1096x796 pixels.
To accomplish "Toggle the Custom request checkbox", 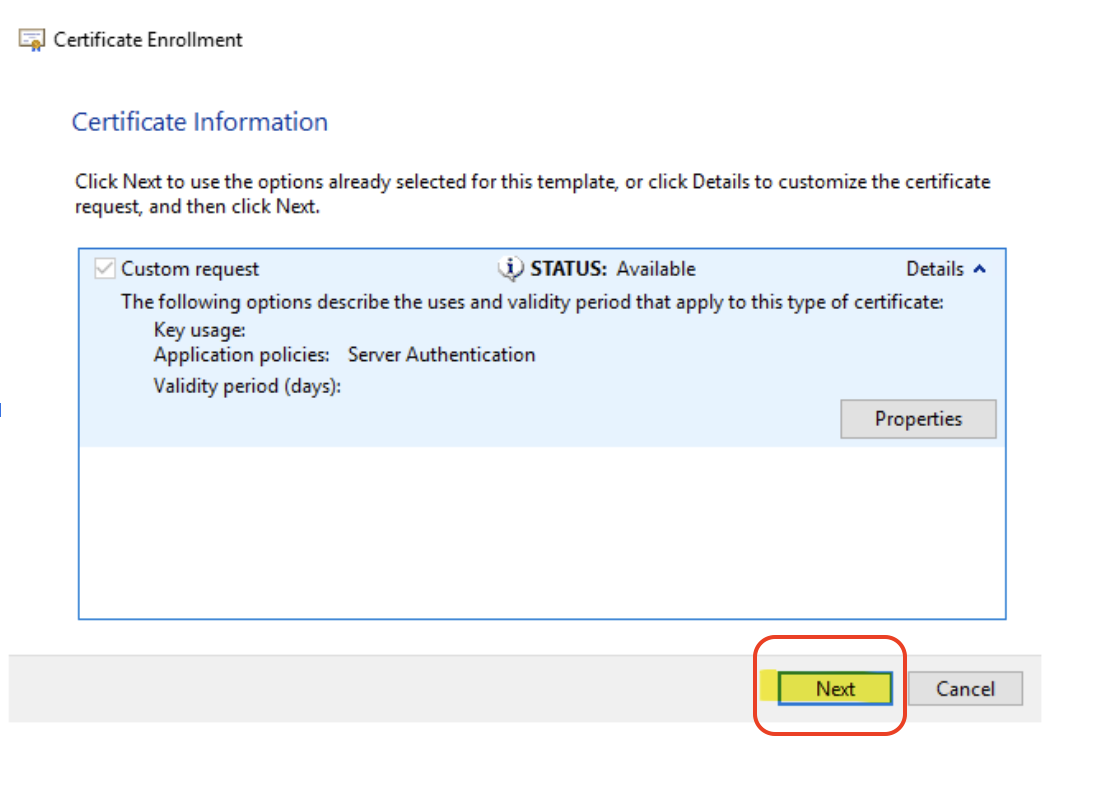I will (104, 269).
